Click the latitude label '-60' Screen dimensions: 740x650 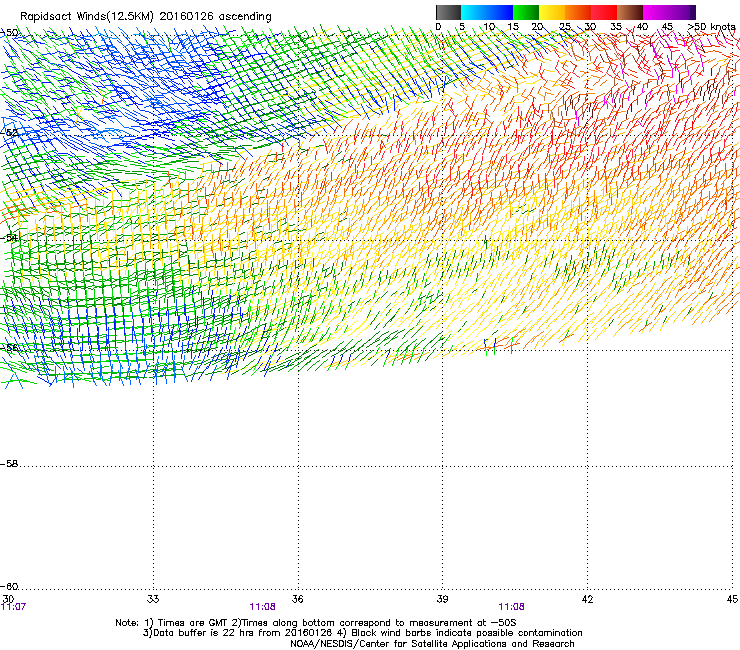[9, 587]
